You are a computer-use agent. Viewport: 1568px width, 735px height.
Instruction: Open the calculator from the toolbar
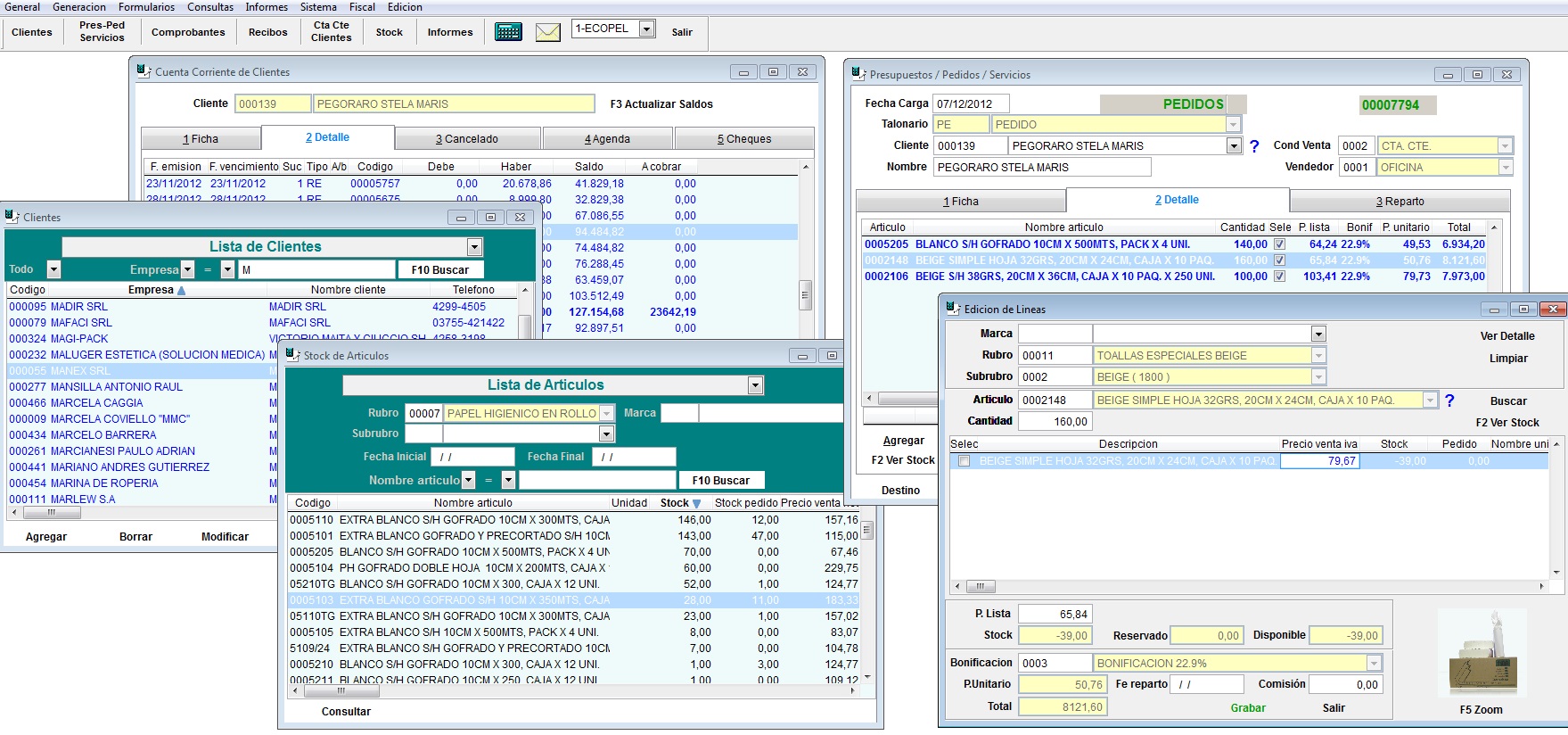[x=508, y=32]
